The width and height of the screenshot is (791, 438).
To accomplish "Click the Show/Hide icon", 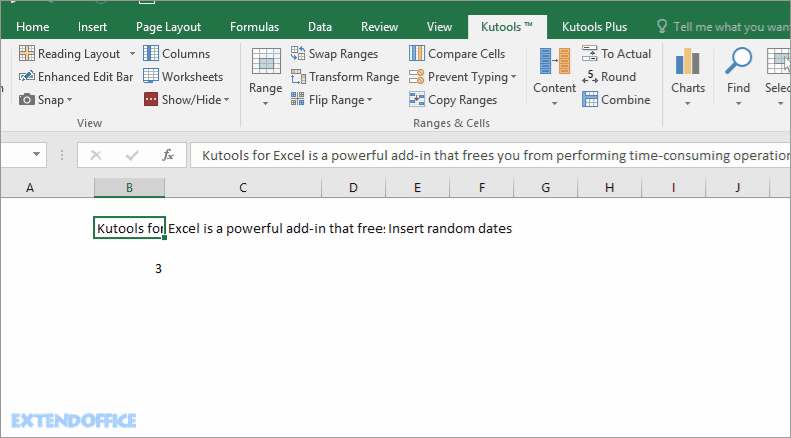I will [x=151, y=99].
